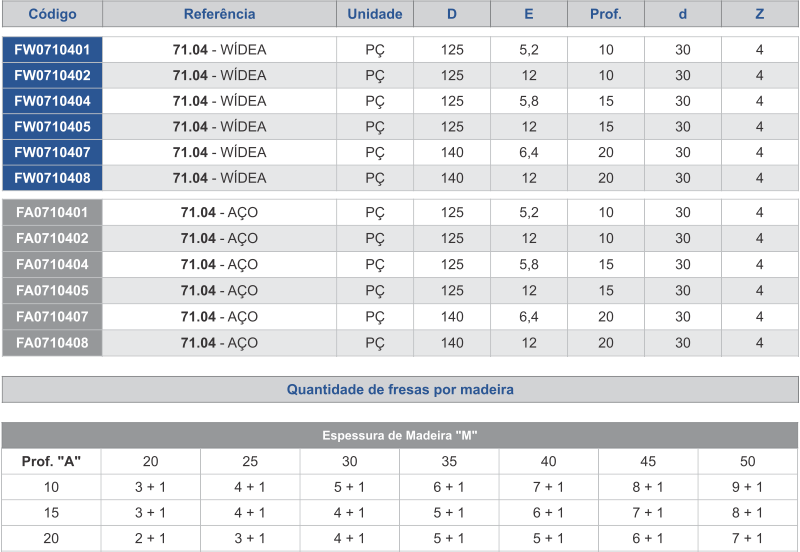Viewport: 800px width, 552px height.
Task: Select steel product code FA0710401
Action: coord(52,212)
